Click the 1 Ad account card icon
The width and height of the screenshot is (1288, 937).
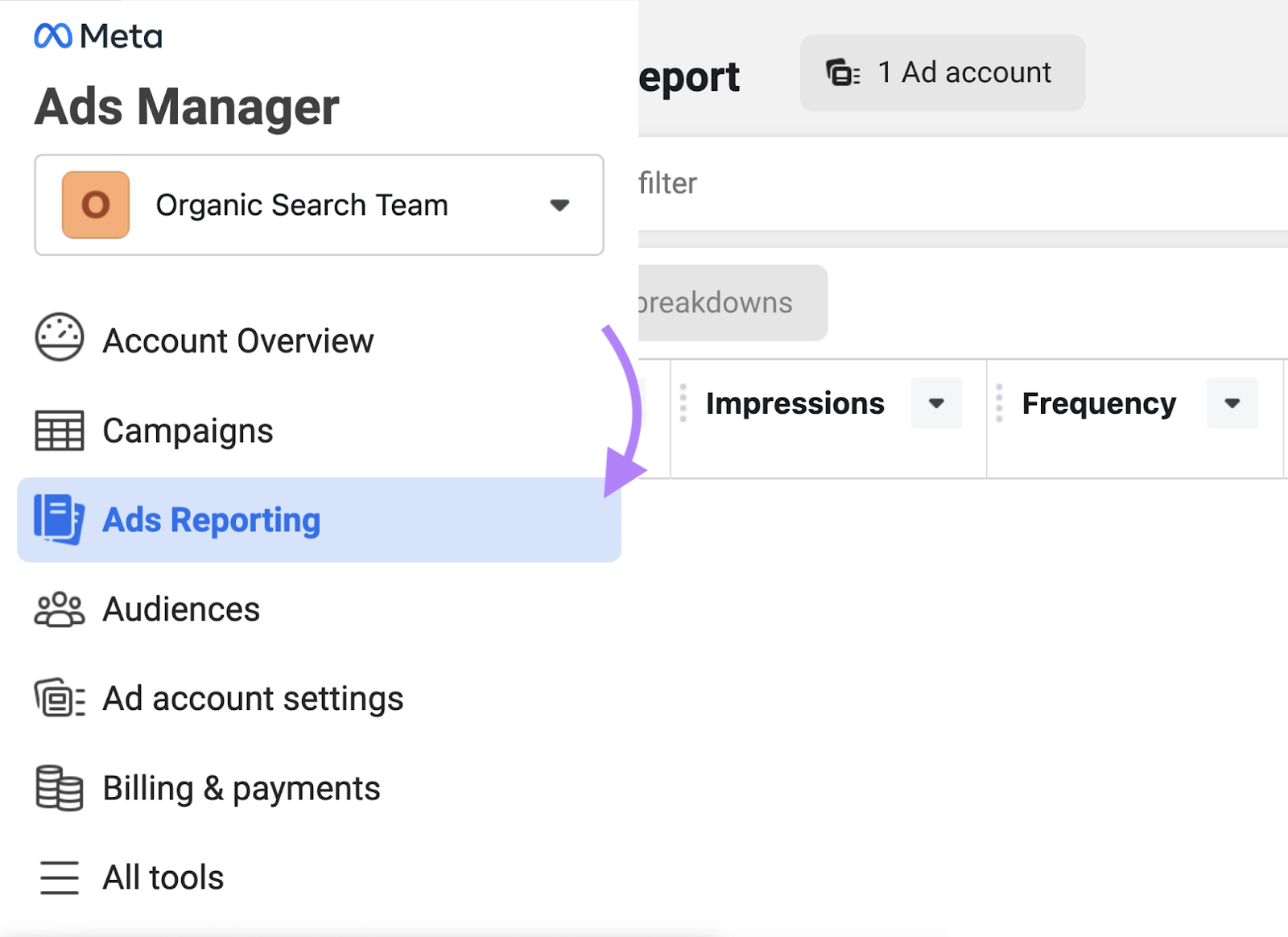[x=841, y=72]
